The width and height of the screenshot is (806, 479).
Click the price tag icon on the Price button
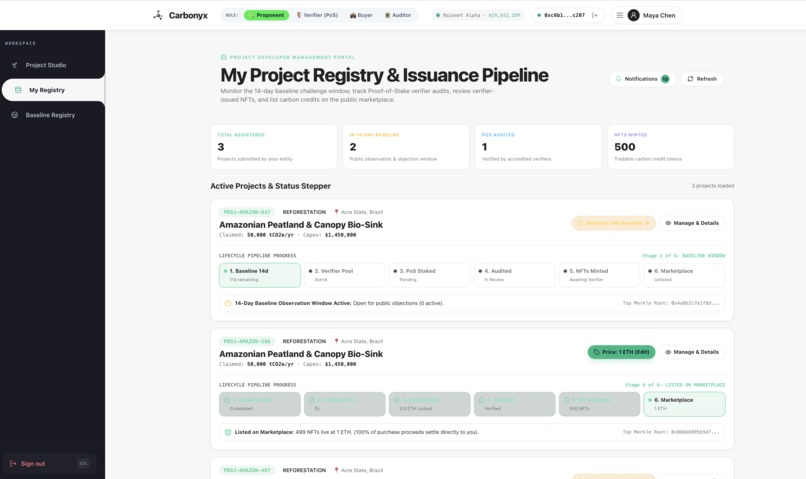(x=596, y=352)
